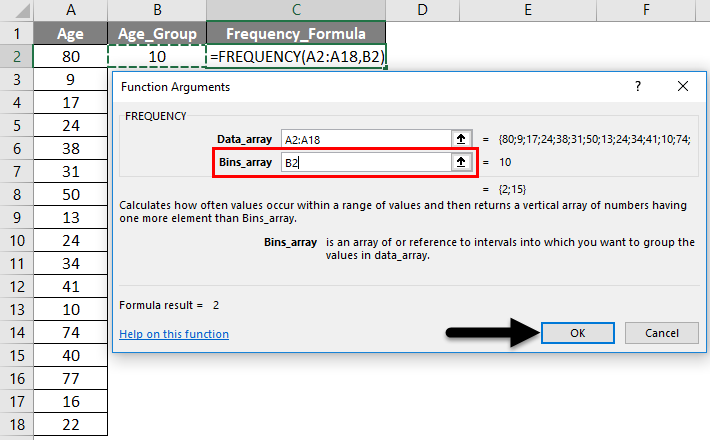Image resolution: width=710 pixels, height=440 pixels.
Task: Click the {2;15} result preview text
Action: click(x=512, y=189)
